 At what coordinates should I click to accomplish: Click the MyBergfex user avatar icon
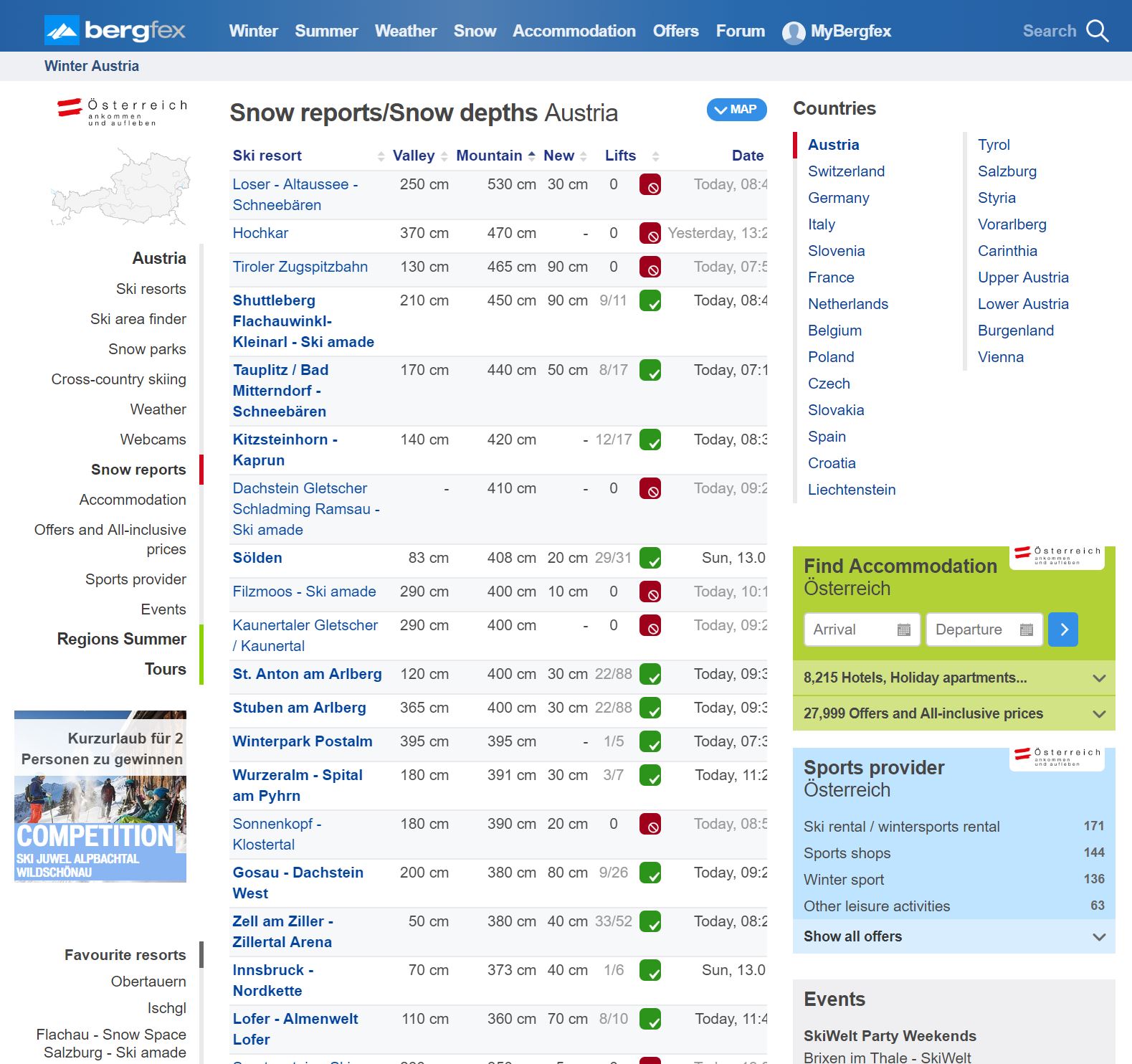[794, 32]
